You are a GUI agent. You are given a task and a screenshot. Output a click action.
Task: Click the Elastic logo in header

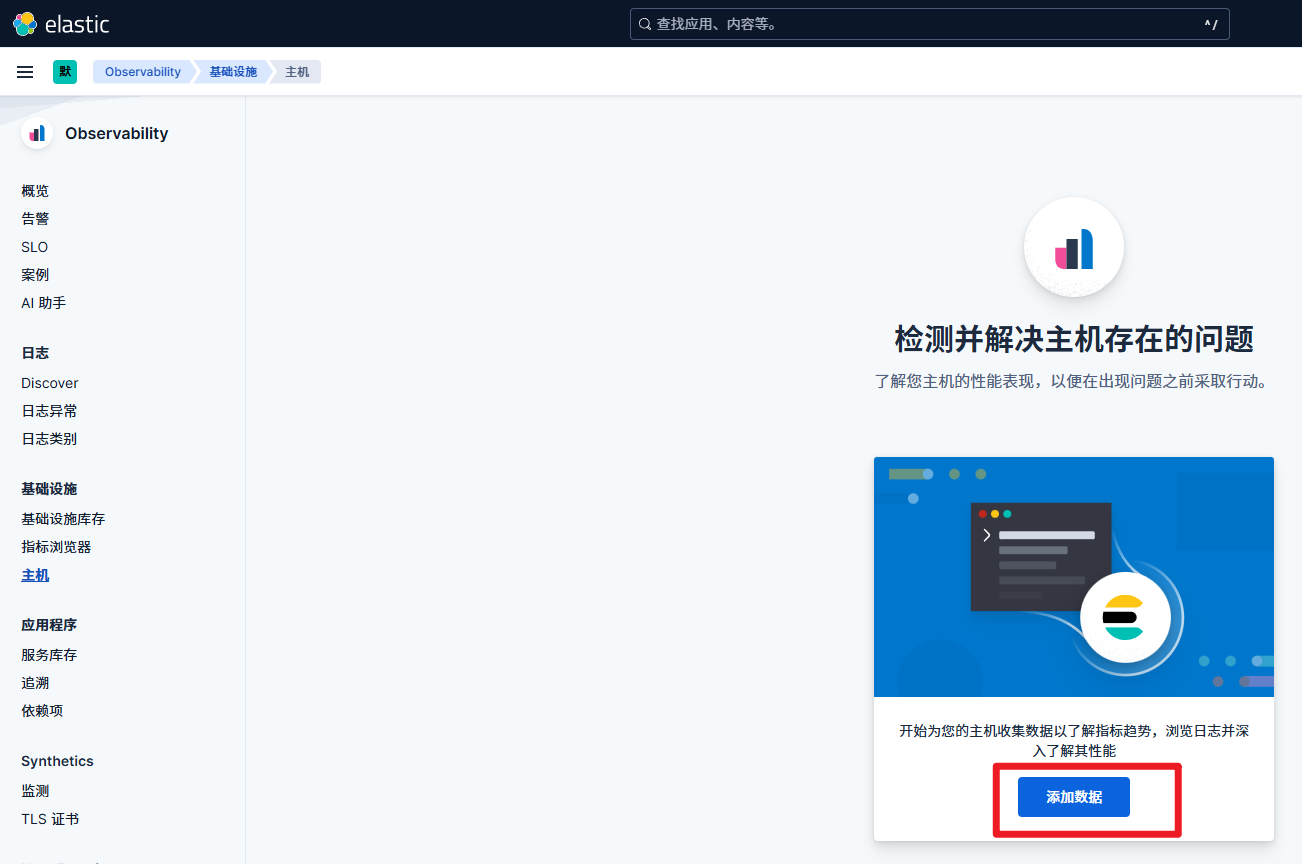tap(61, 24)
